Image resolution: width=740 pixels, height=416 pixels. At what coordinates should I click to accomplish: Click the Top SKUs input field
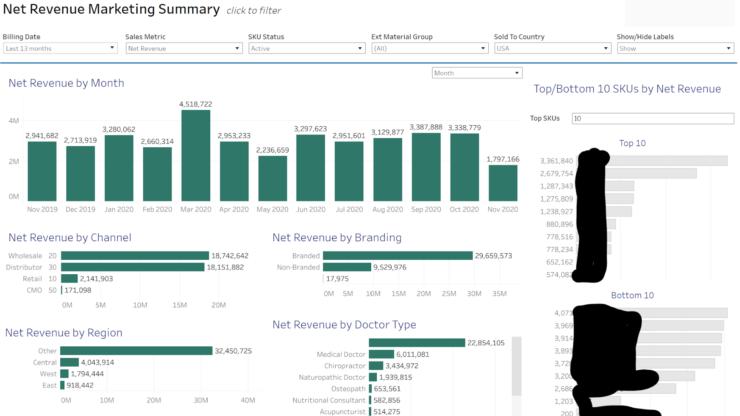pos(650,118)
